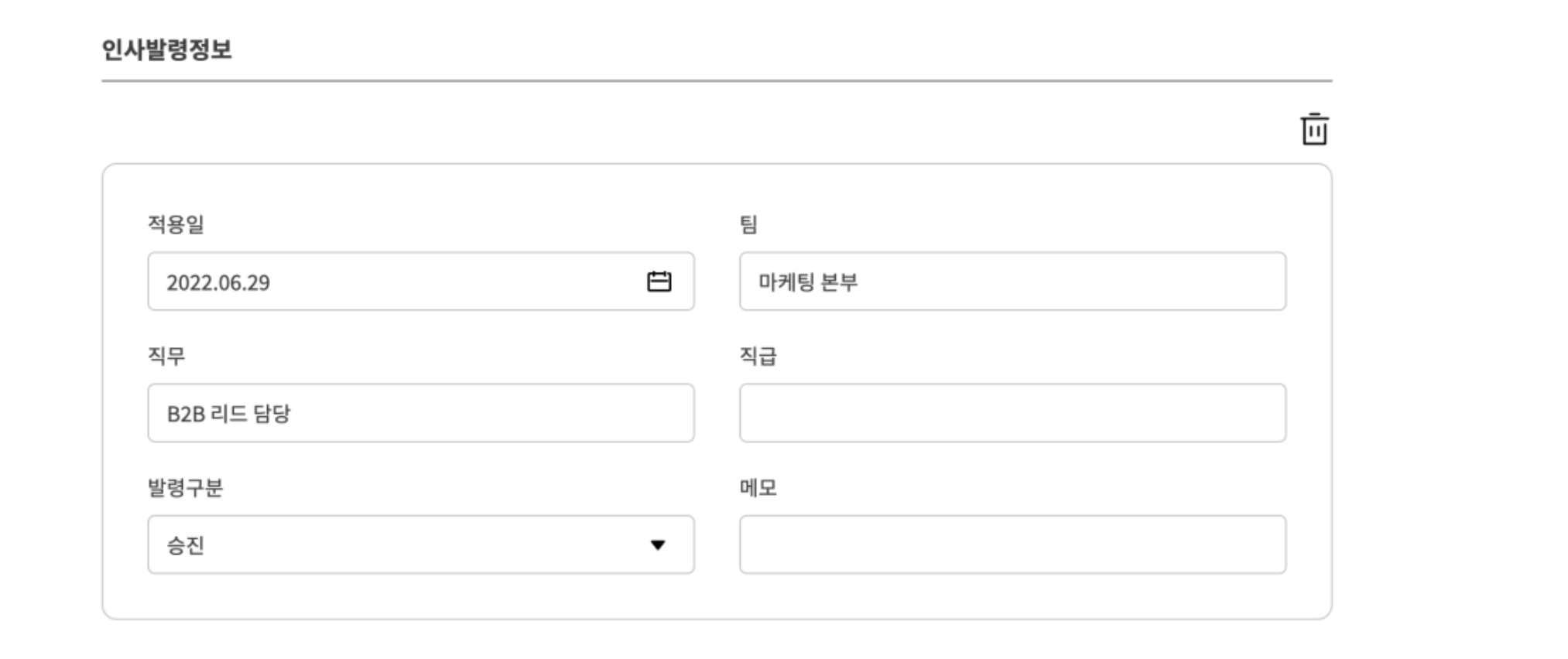Click the 적용일 field label
This screenshot has height=659, width=1568.
[176, 224]
